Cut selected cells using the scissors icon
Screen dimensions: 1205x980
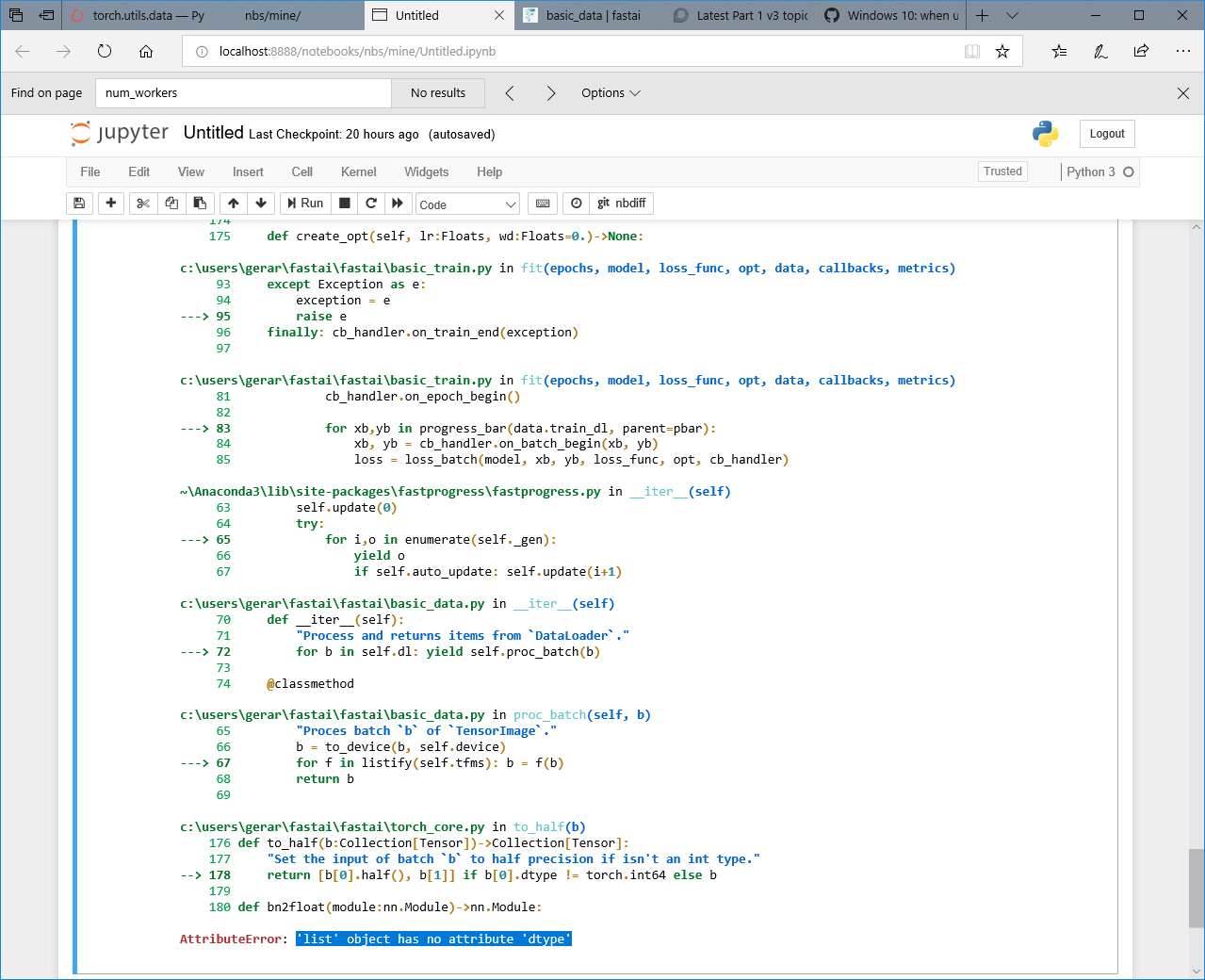click(143, 203)
